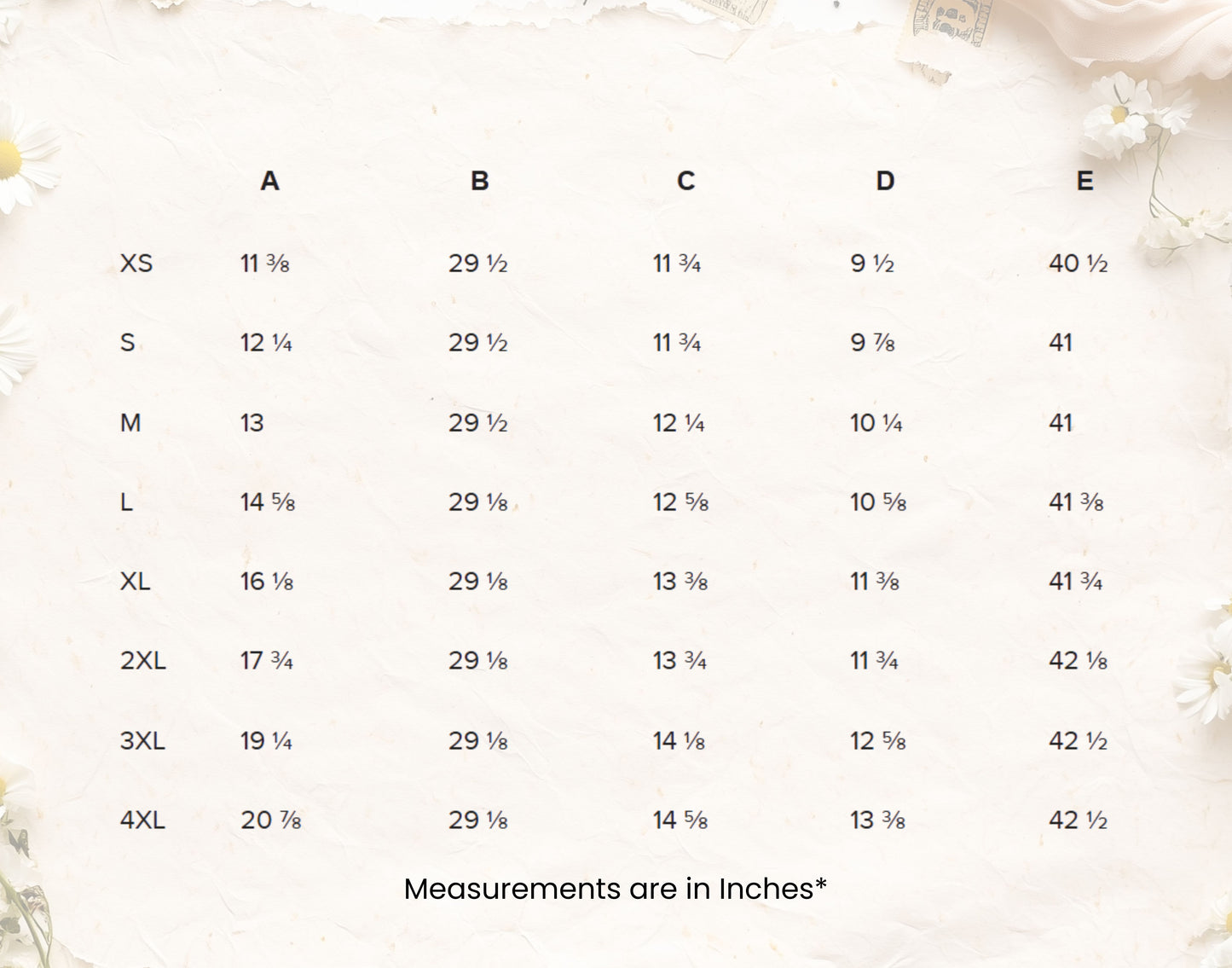Viewport: 1232px width, 968px height.
Task: Select the XS size row label
Action: click(x=136, y=264)
